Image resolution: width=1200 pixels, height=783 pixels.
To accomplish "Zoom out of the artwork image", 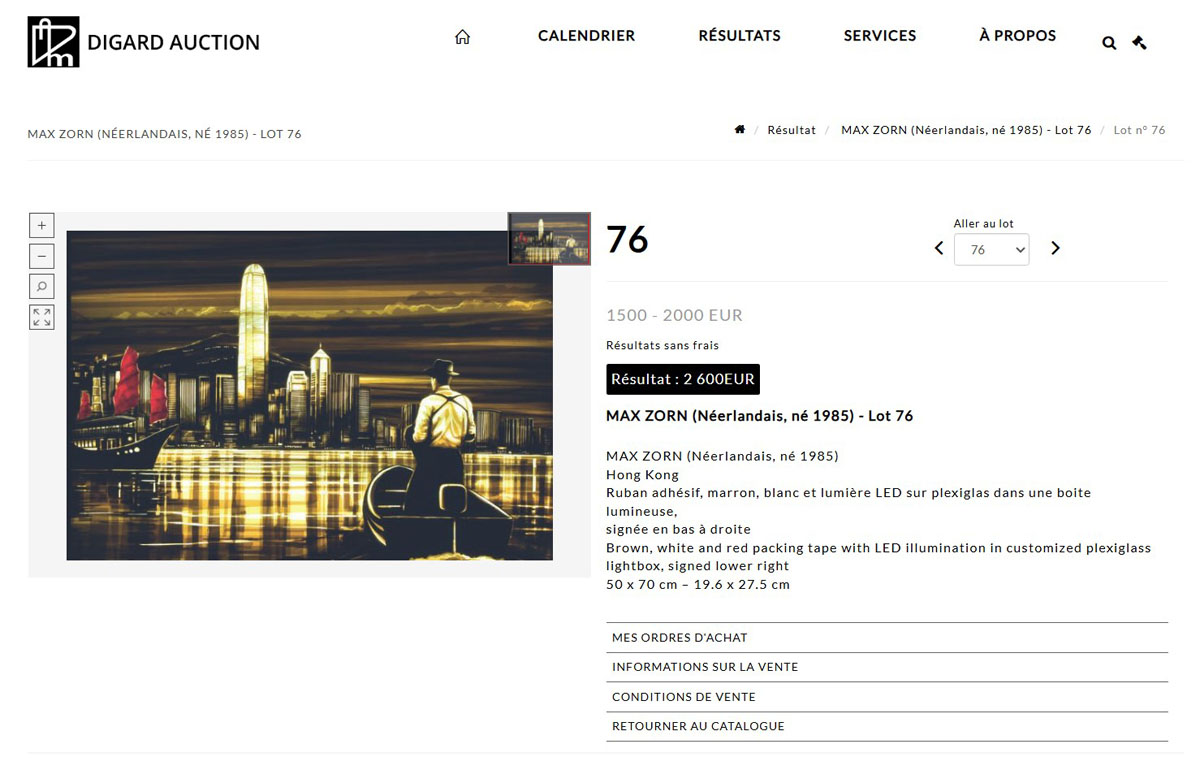I will coord(41,256).
